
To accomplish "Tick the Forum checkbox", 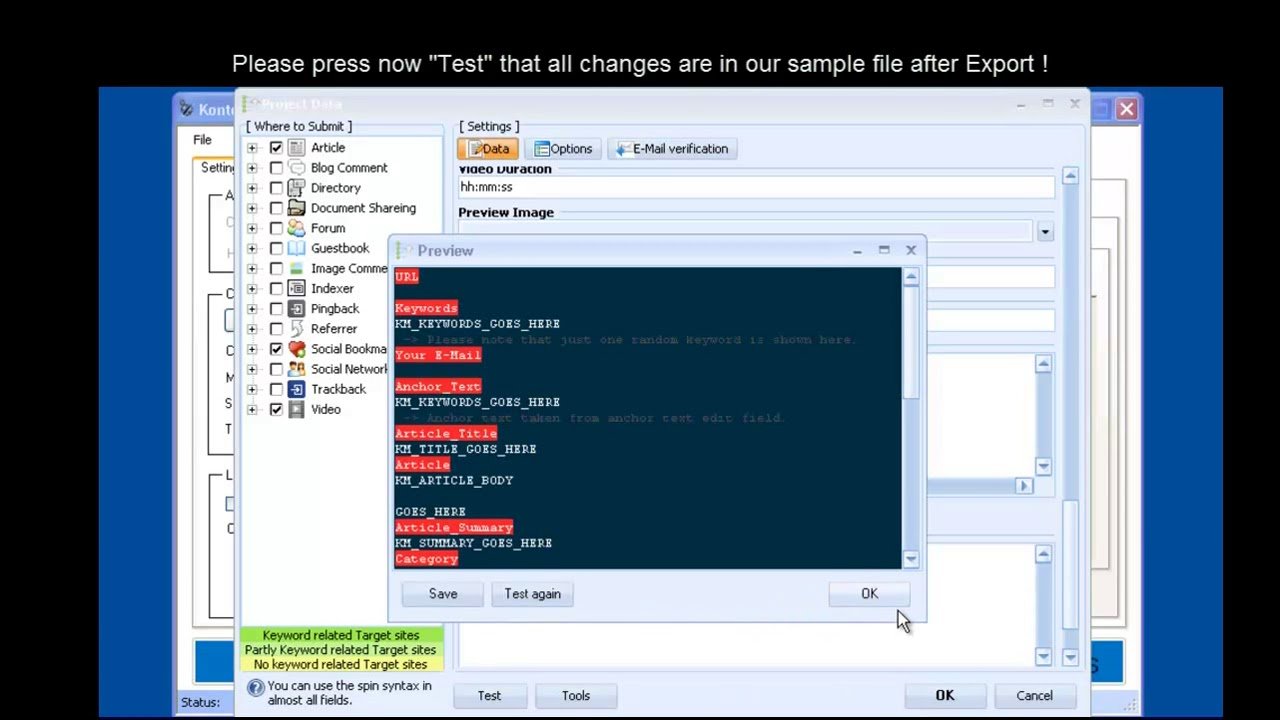I will point(276,228).
